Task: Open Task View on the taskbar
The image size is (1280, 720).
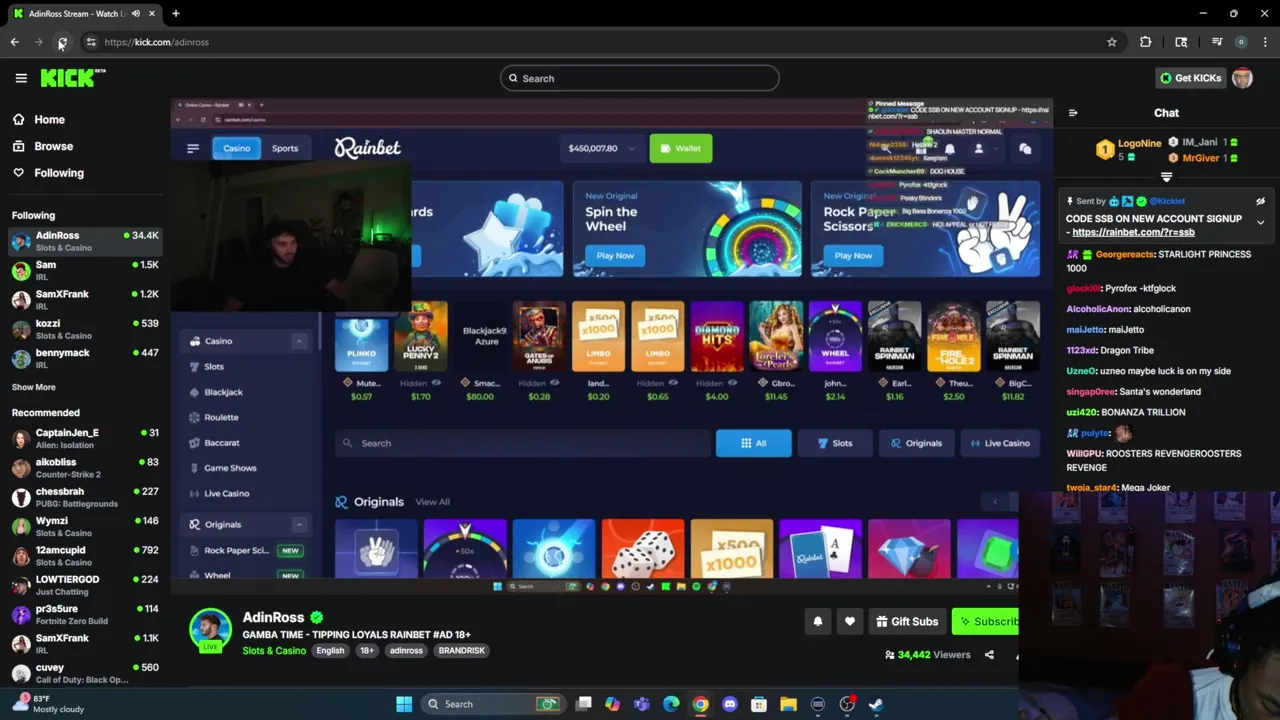Action: click(x=584, y=704)
